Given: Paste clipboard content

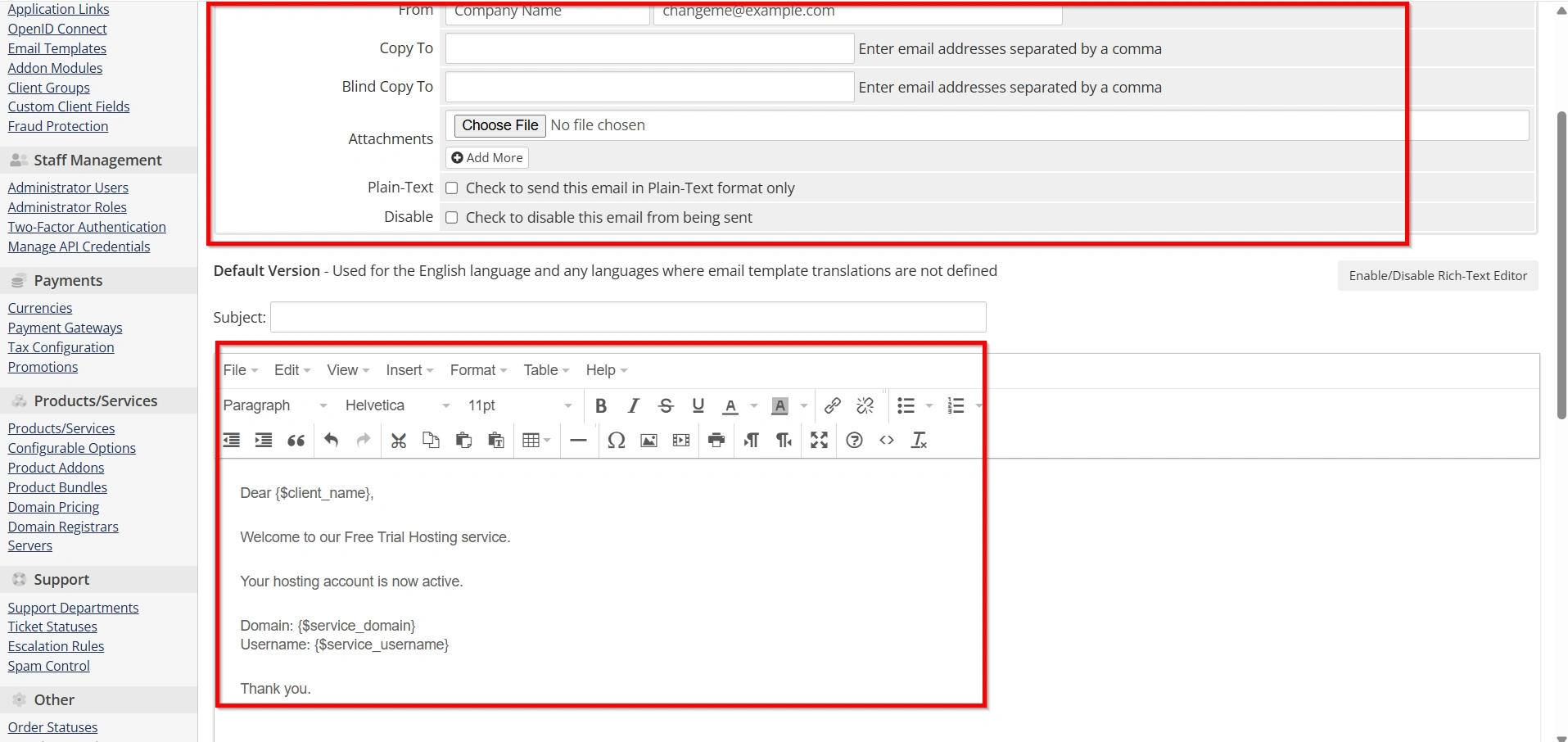Looking at the screenshot, I should click(463, 441).
